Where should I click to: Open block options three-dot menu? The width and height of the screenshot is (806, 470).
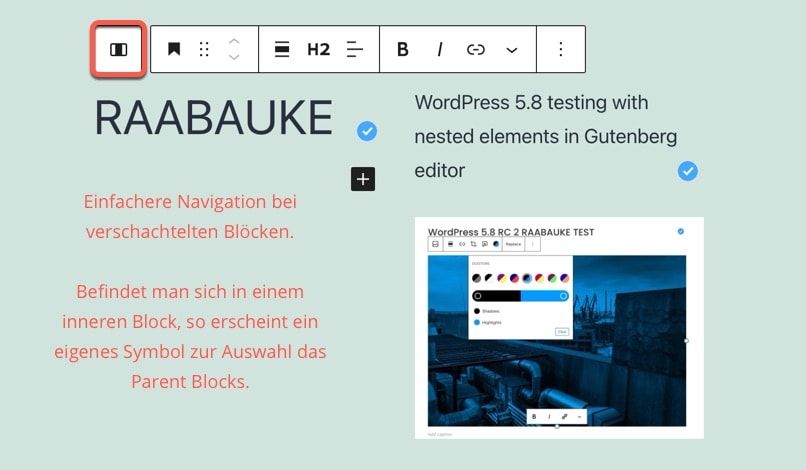(x=561, y=49)
